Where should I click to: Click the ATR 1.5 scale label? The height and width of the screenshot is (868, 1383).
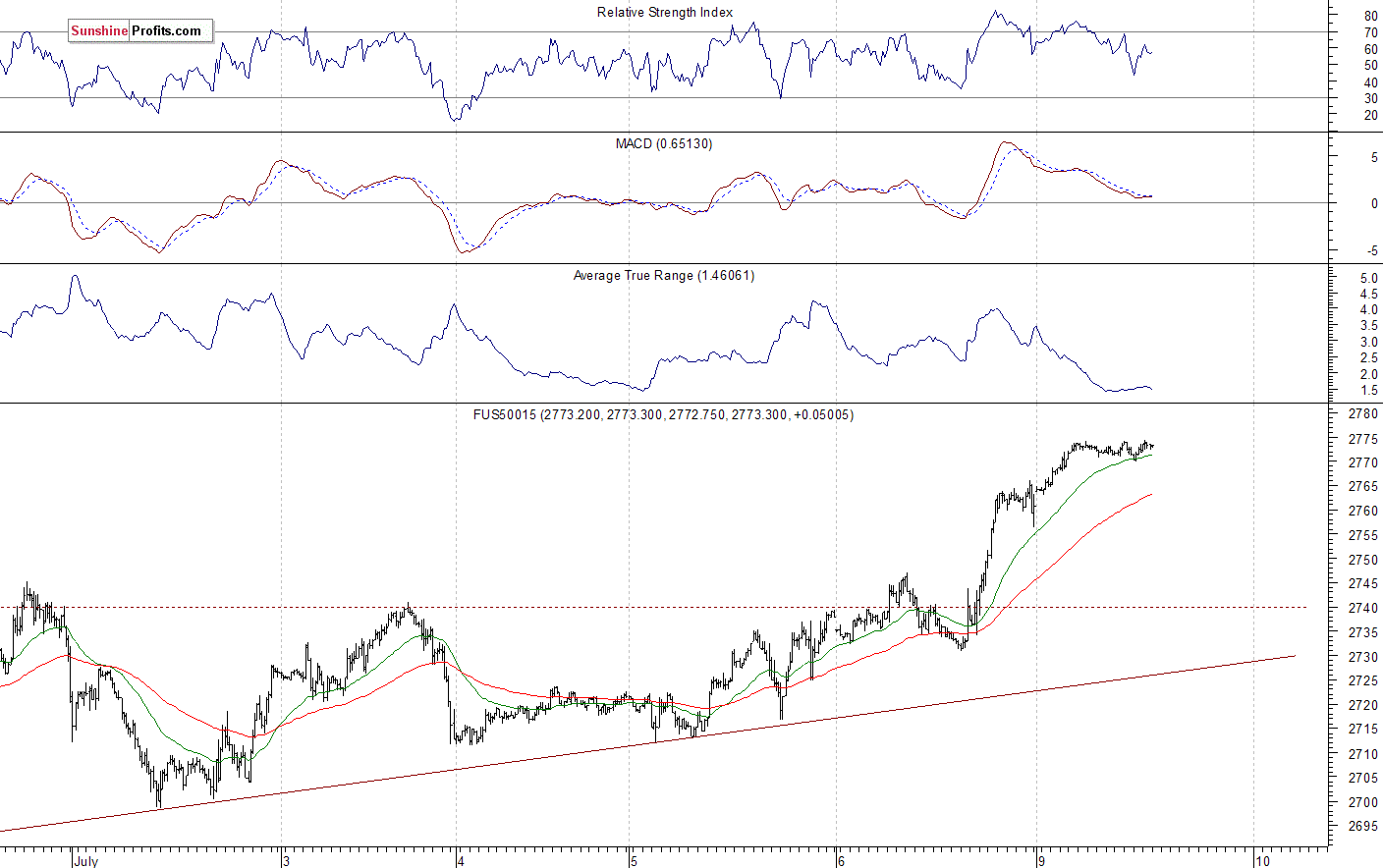click(1368, 391)
